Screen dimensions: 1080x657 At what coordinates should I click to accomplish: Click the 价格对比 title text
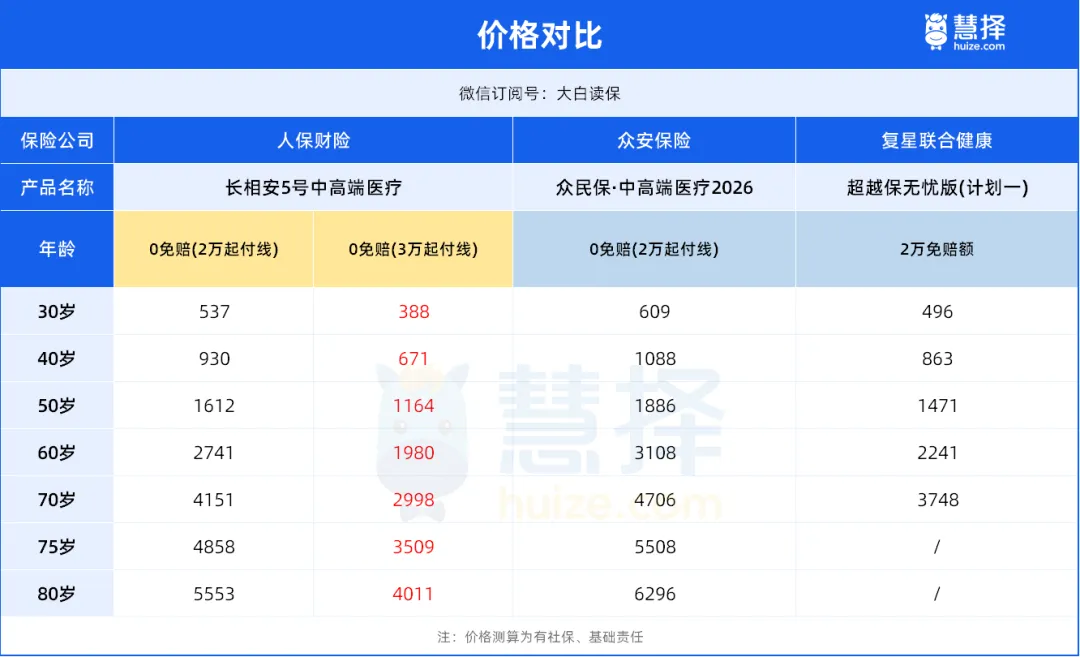tap(540, 35)
